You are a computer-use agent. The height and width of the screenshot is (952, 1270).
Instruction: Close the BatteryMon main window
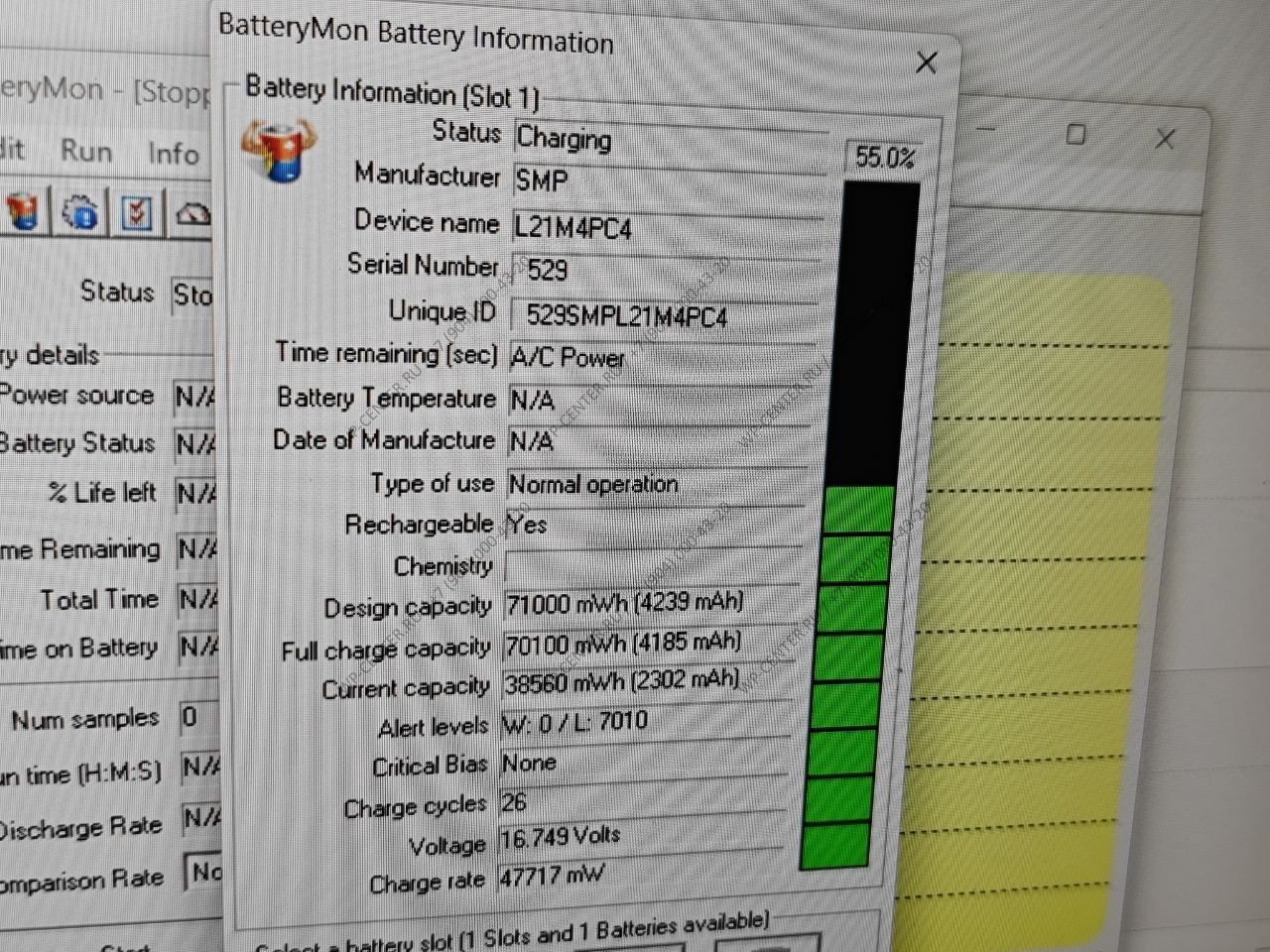click(x=1165, y=139)
